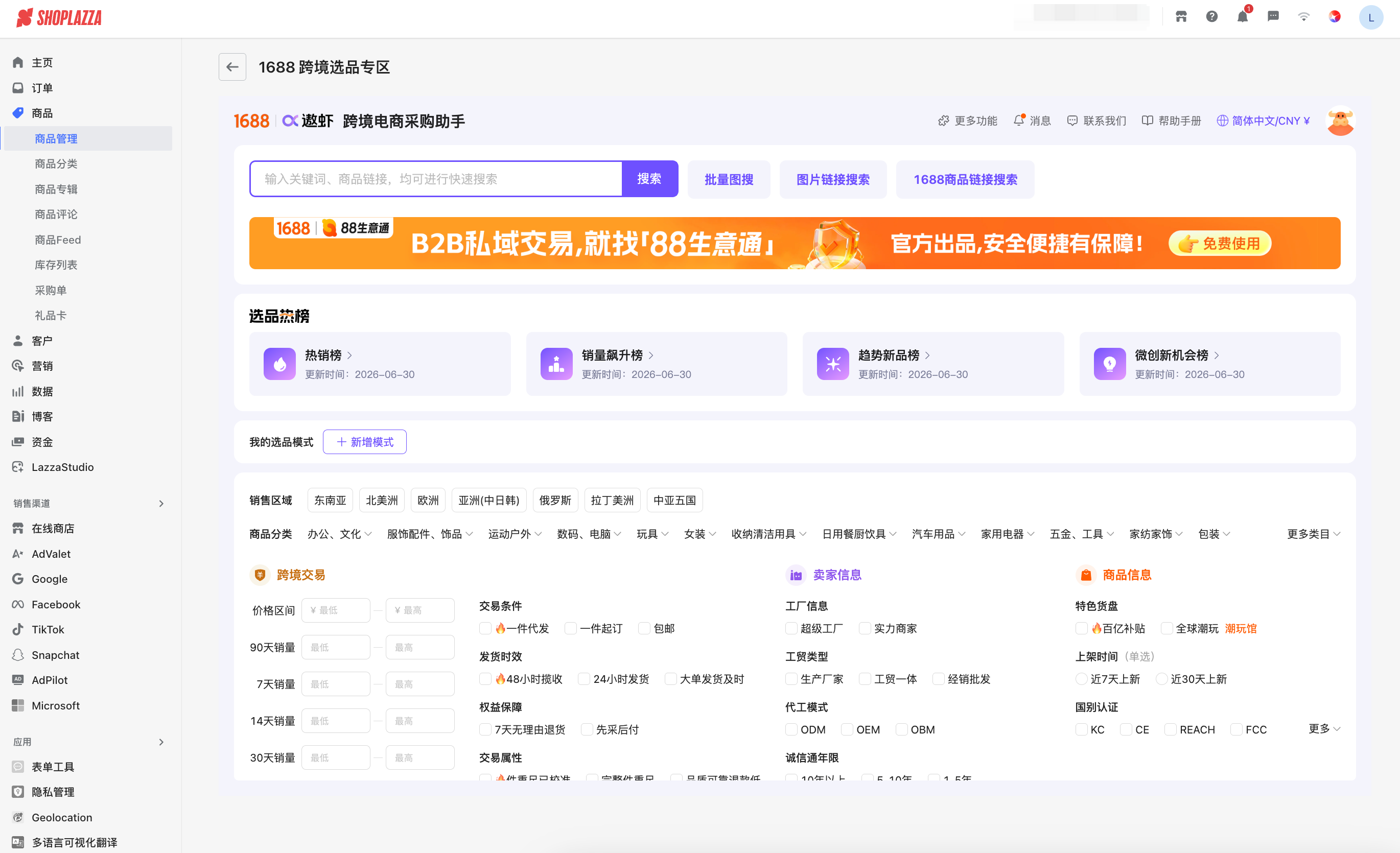Check the 包邮 checkbox
This screenshot has height=853, width=1400.
[x=644, y=628]
